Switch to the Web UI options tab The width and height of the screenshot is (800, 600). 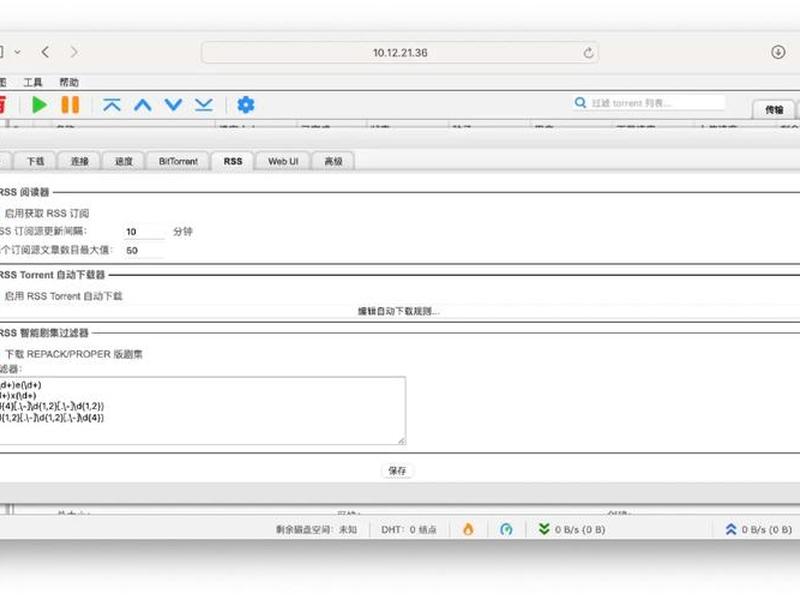[283, 161]
